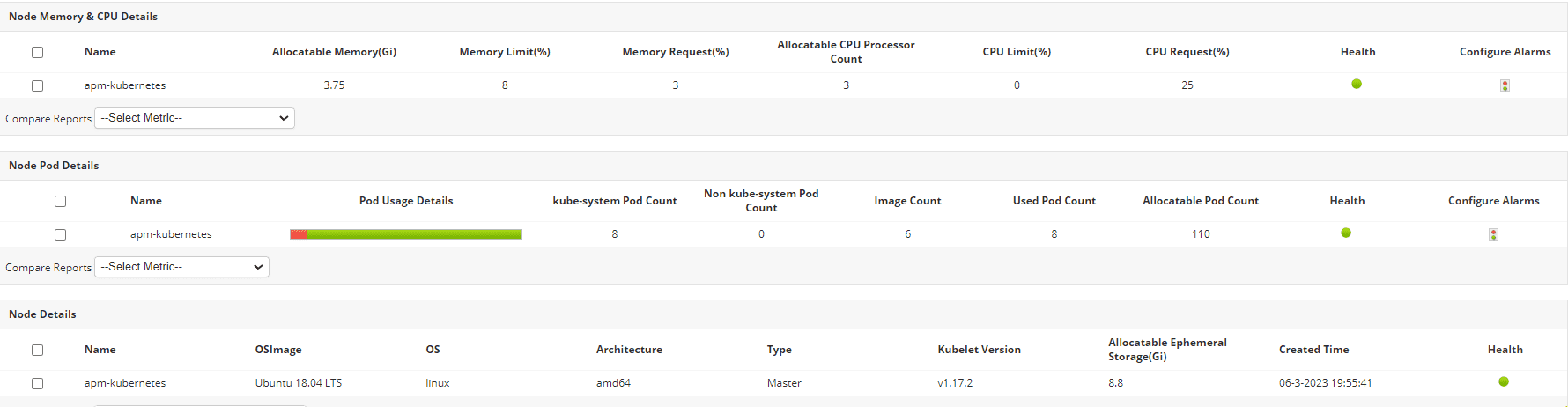Image resolution: width=1568 pixels, height=407 pixels.
Task: Open the apm-kubernetes link in Node Memory table
Action: pyautogui.click(x=125, y=85)
